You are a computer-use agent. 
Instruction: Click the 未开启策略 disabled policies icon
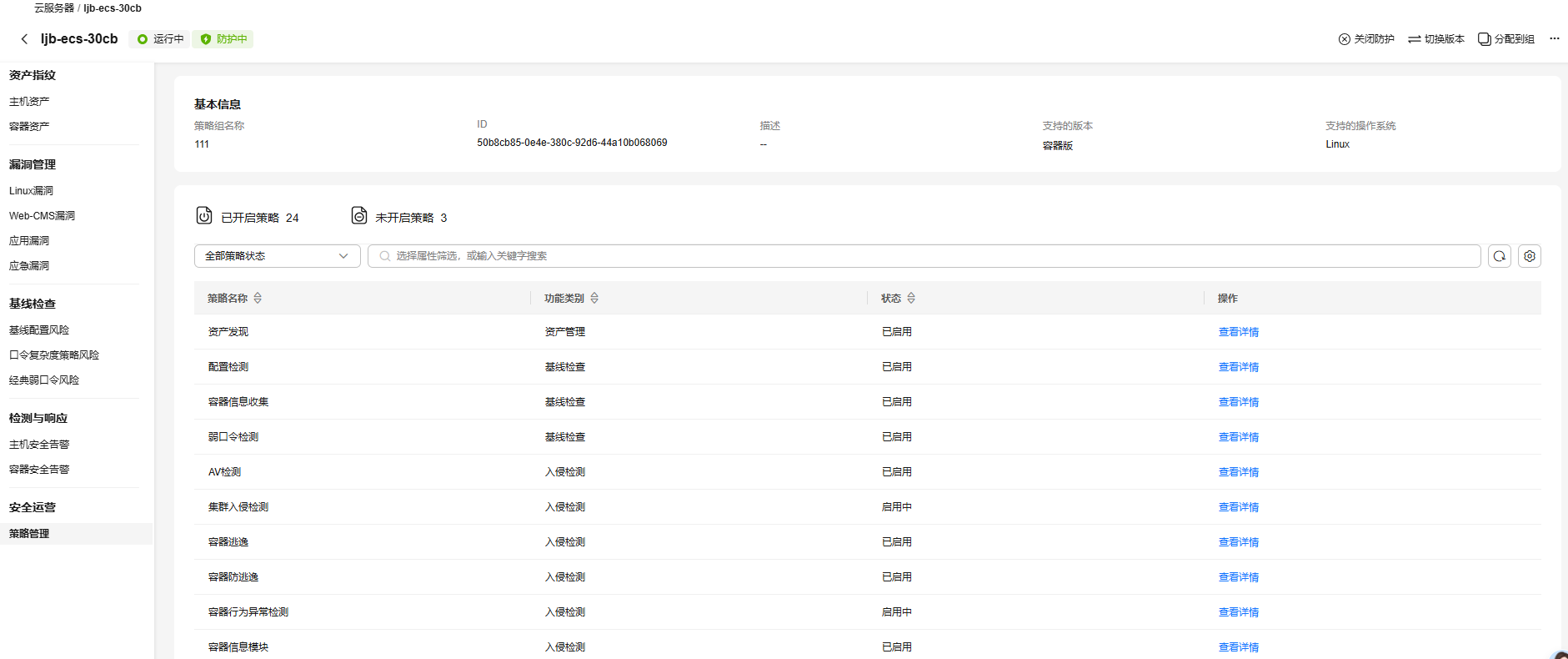click(x=358, y=216)
